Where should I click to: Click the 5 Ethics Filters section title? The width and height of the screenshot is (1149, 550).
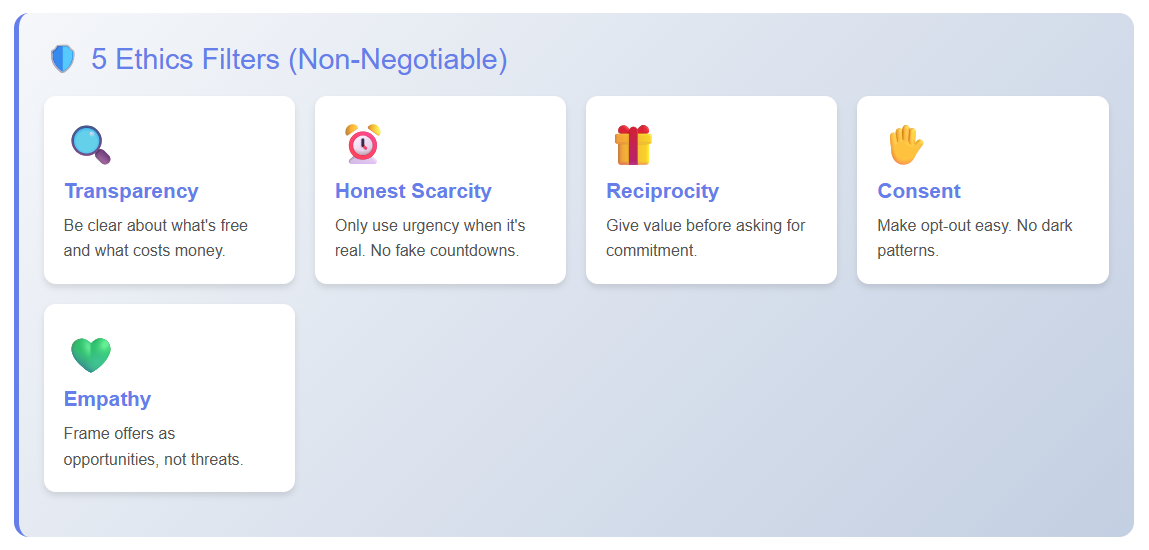click(299, 59)
